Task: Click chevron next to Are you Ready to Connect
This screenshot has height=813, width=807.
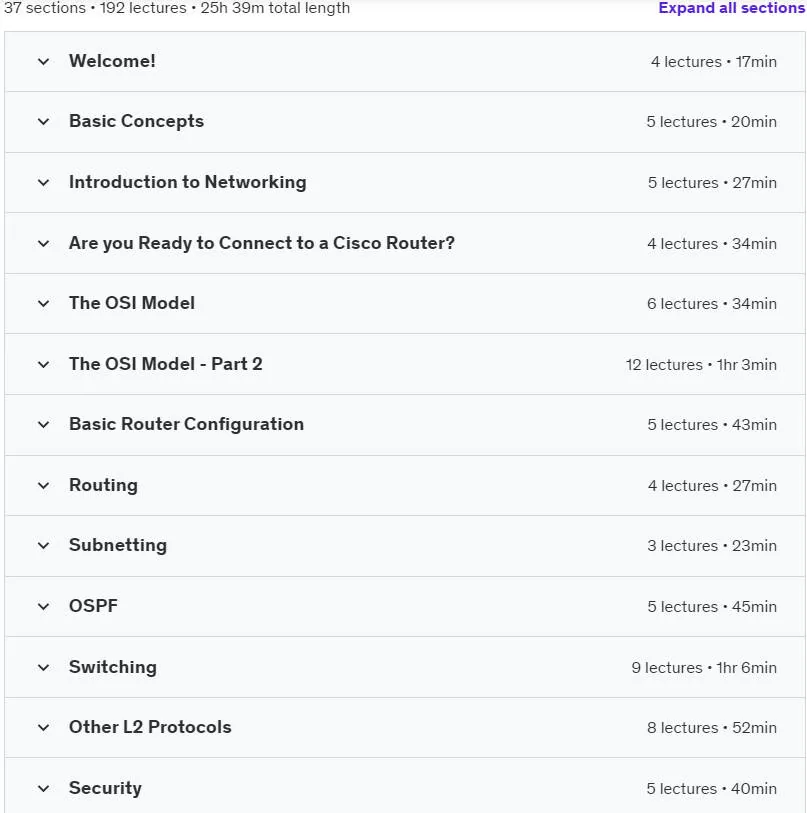Action: tap(44, 243)
